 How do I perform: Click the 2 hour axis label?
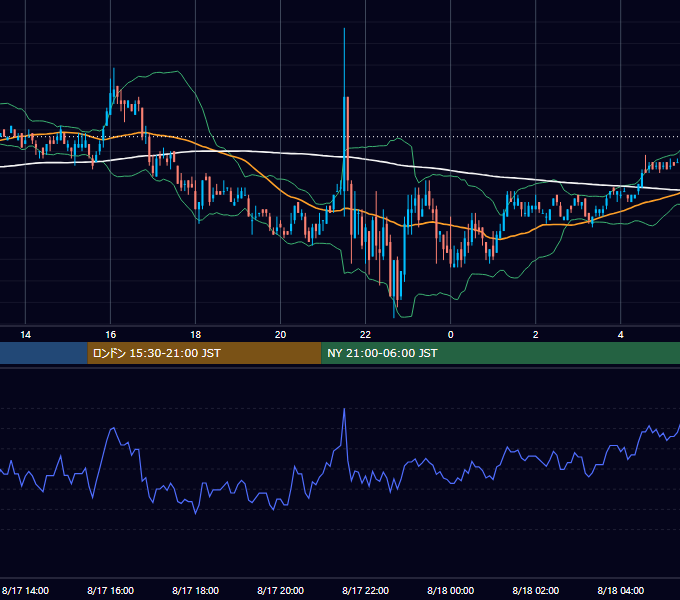[x=536, y=335]
